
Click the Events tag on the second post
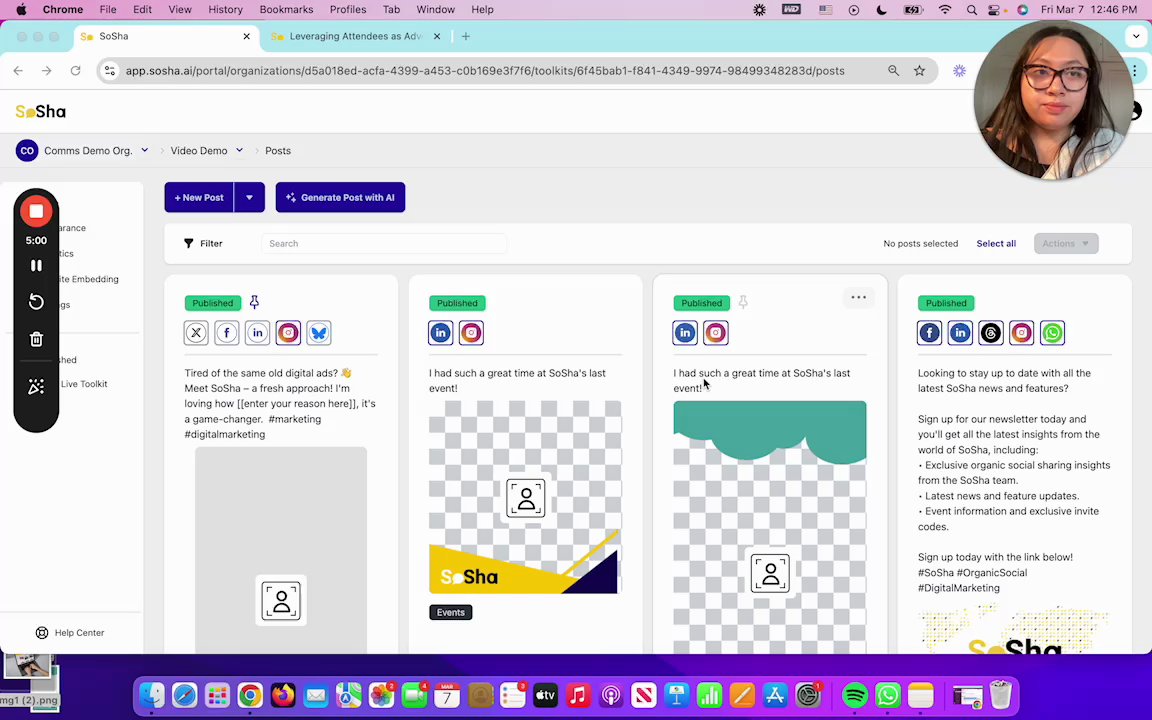(450, 612)
